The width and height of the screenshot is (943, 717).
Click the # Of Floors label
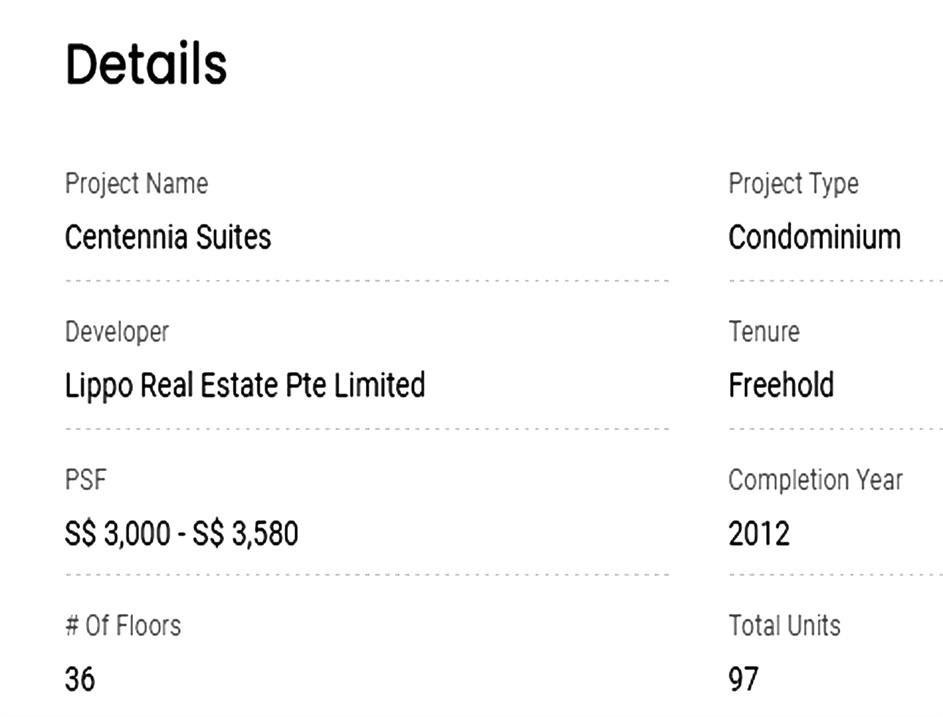(x=123, y=626)
